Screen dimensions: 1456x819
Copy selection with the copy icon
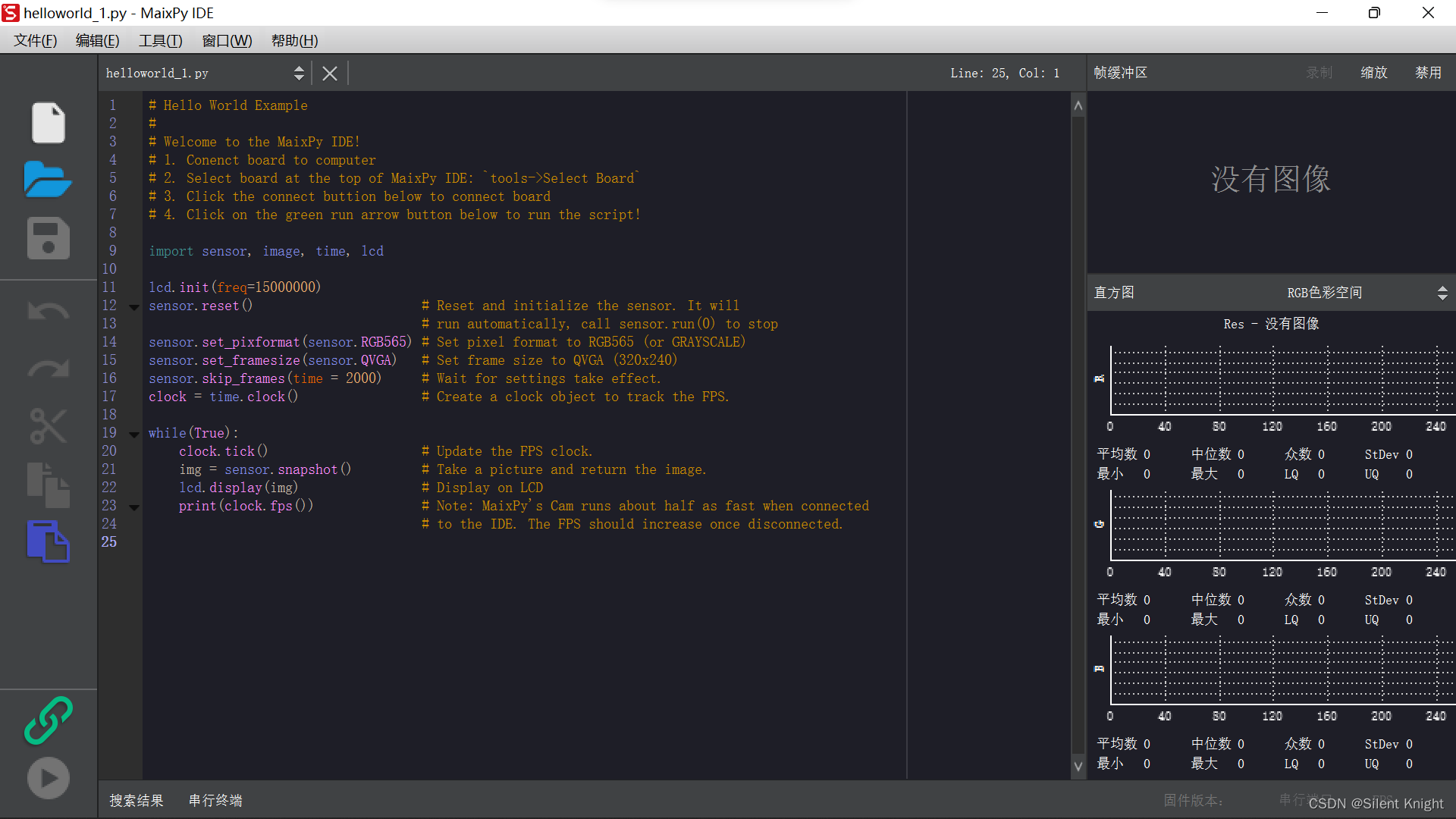pos(49,485)
